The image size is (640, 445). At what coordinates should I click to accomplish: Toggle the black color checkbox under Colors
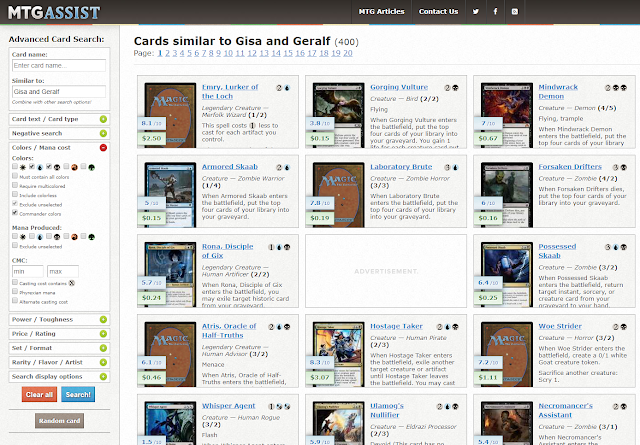(49, 167)
